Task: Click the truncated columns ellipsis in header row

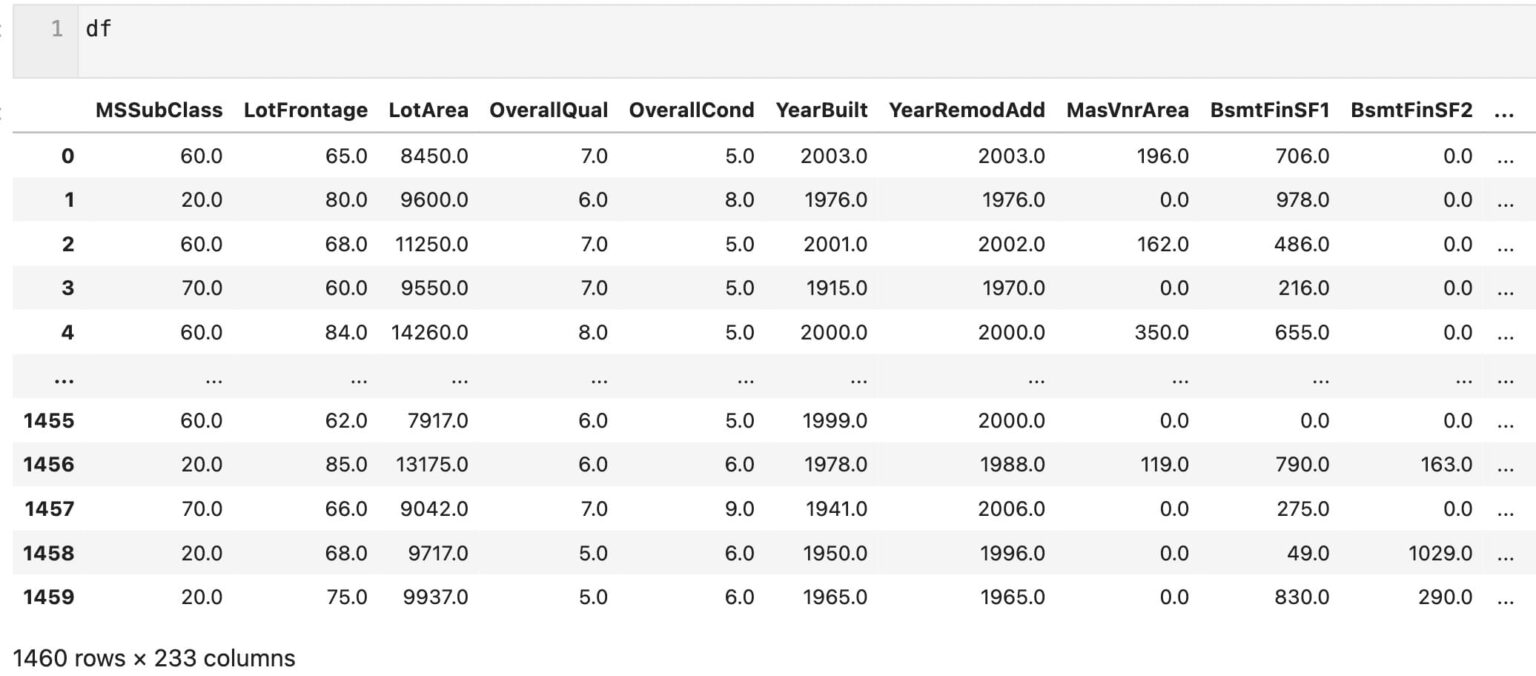Action: pos(1503,111)
